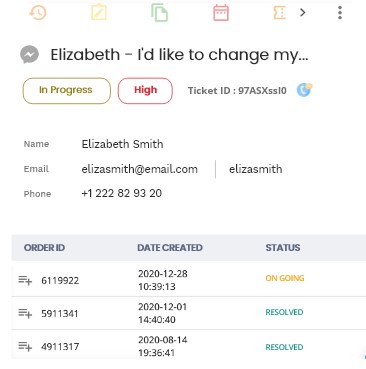Expand order 6119922 row add icon
Screen dimensions: 366x369
click(x=25, y=280)
